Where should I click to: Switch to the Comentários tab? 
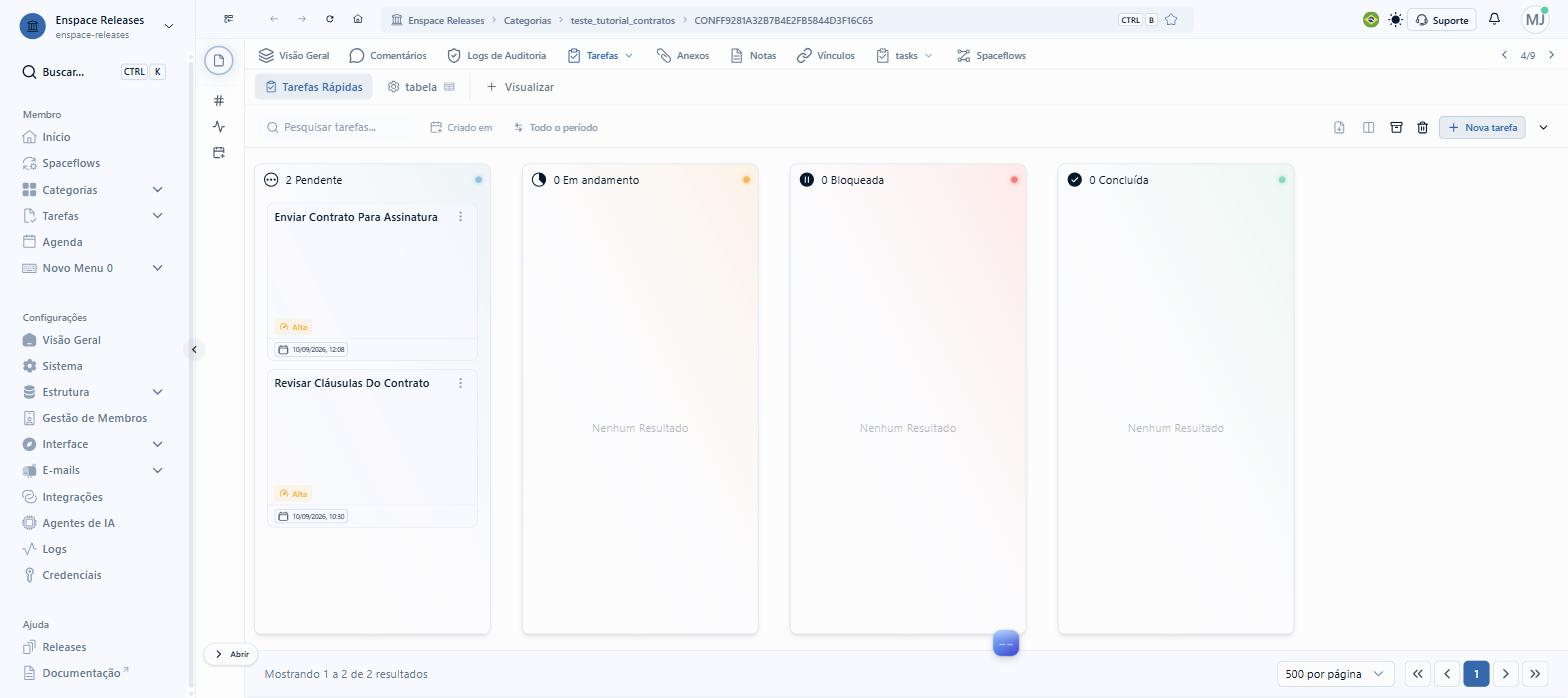coord(388,56)
